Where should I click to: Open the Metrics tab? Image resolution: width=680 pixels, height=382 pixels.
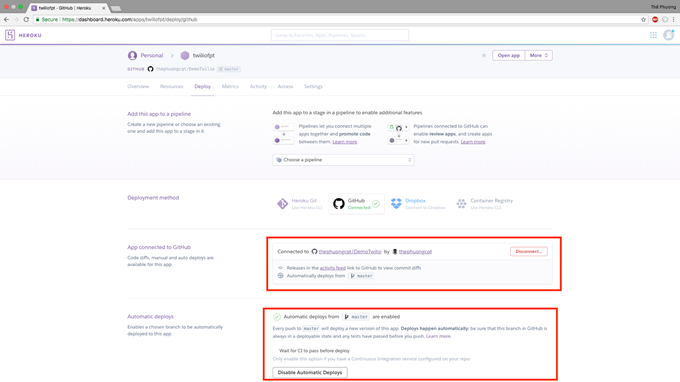click(230, 87)
